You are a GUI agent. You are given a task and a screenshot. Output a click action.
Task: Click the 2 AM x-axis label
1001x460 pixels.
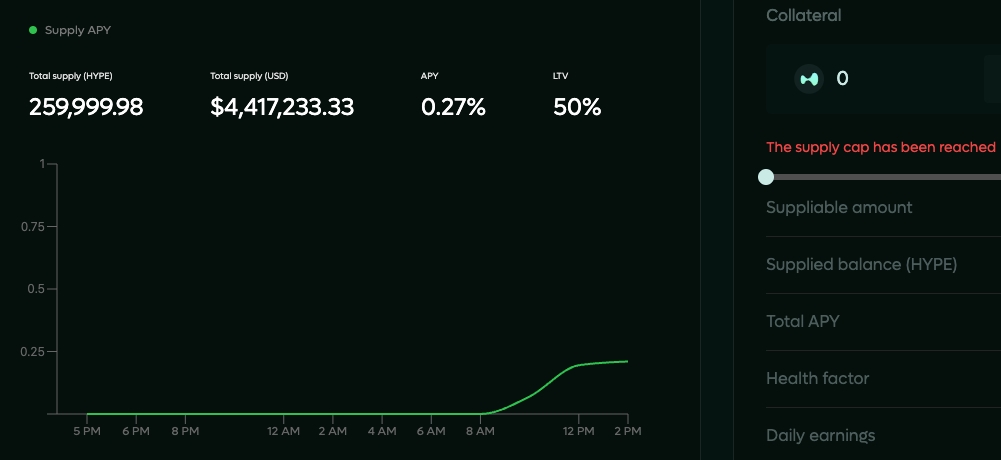coord(333,431)
